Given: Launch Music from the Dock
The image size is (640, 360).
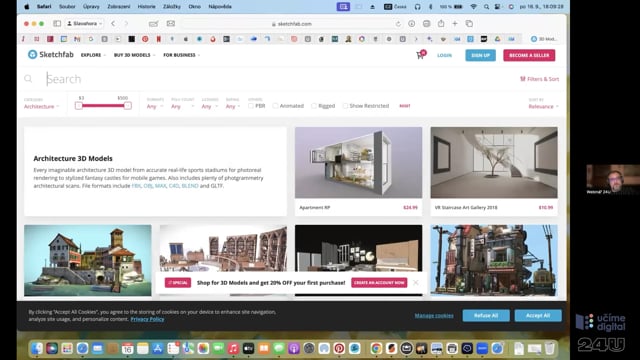Looking at the screenshot, I should 233,348.
